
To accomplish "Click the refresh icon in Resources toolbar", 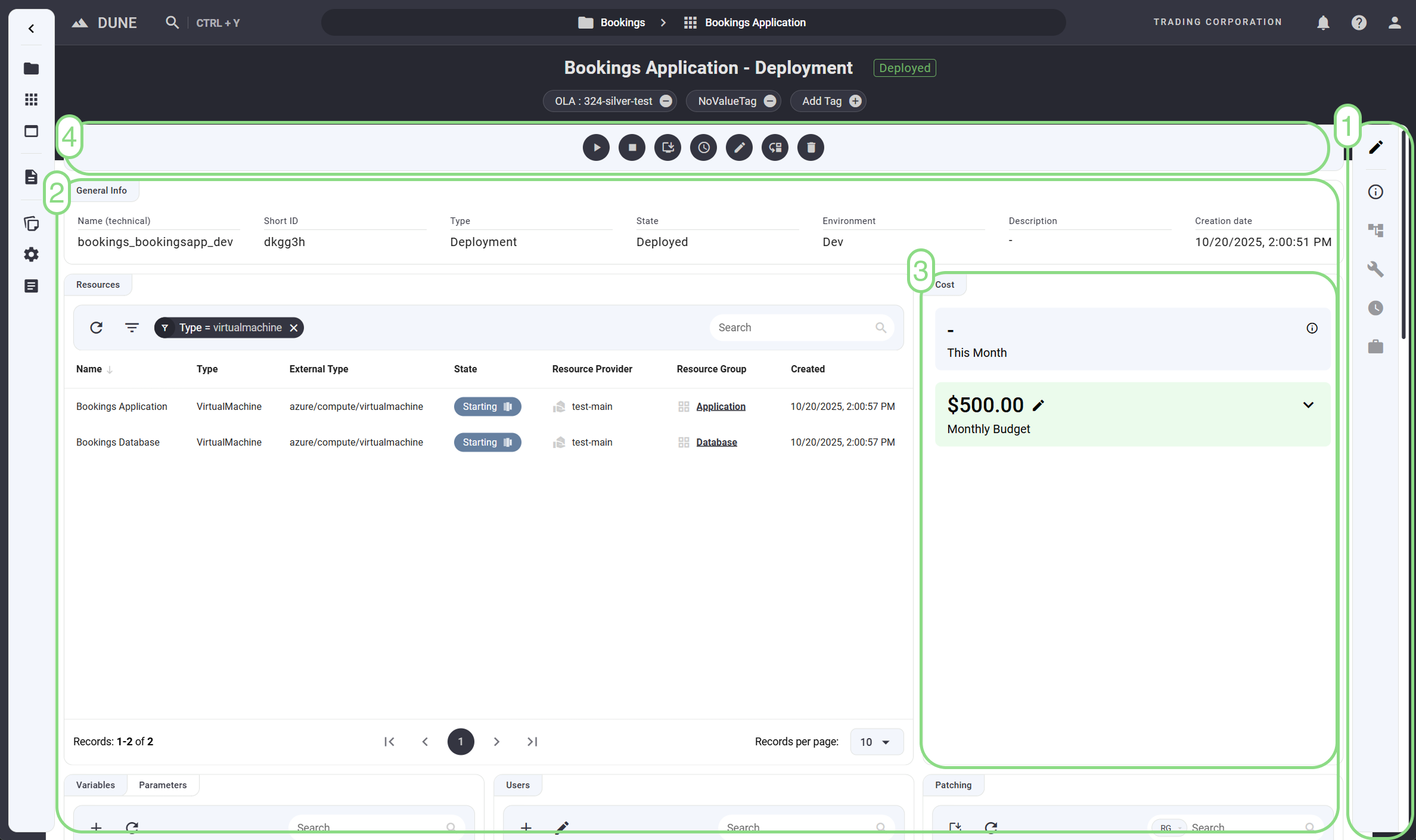I will coord(96,328).
